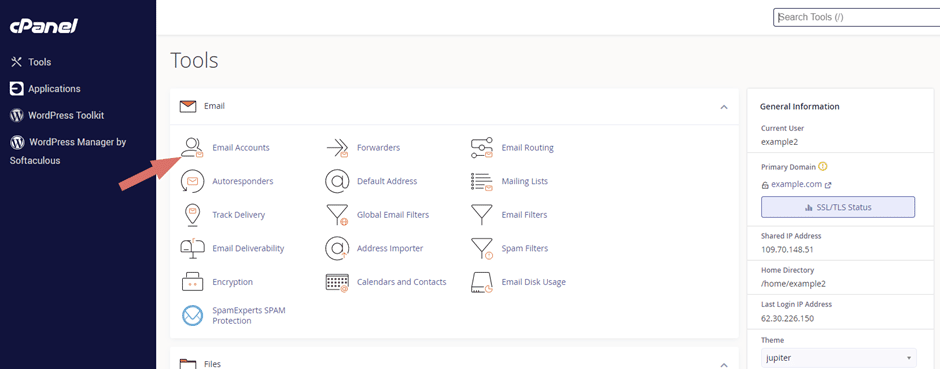Select Applications in the sidebar menu
The image size is (940, 369).
54,89
